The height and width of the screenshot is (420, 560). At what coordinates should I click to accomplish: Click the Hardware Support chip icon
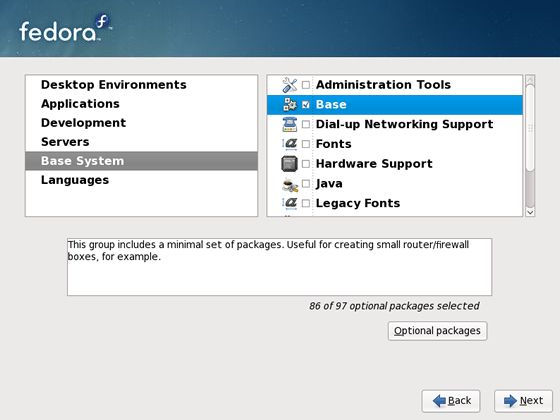pos(289,164)
